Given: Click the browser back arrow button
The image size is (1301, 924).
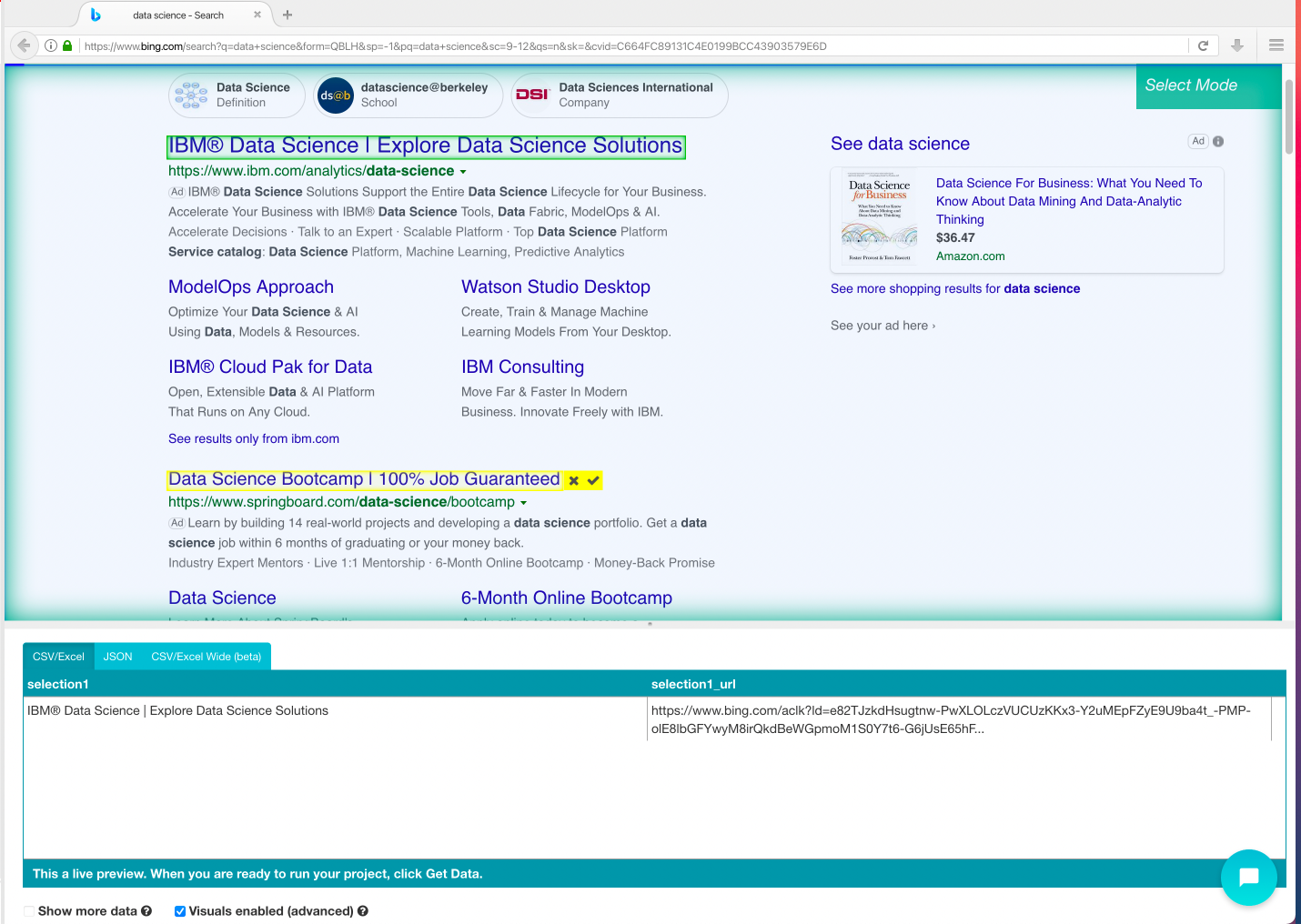Looking at the screenshot, I should click(x=24, y=45).
